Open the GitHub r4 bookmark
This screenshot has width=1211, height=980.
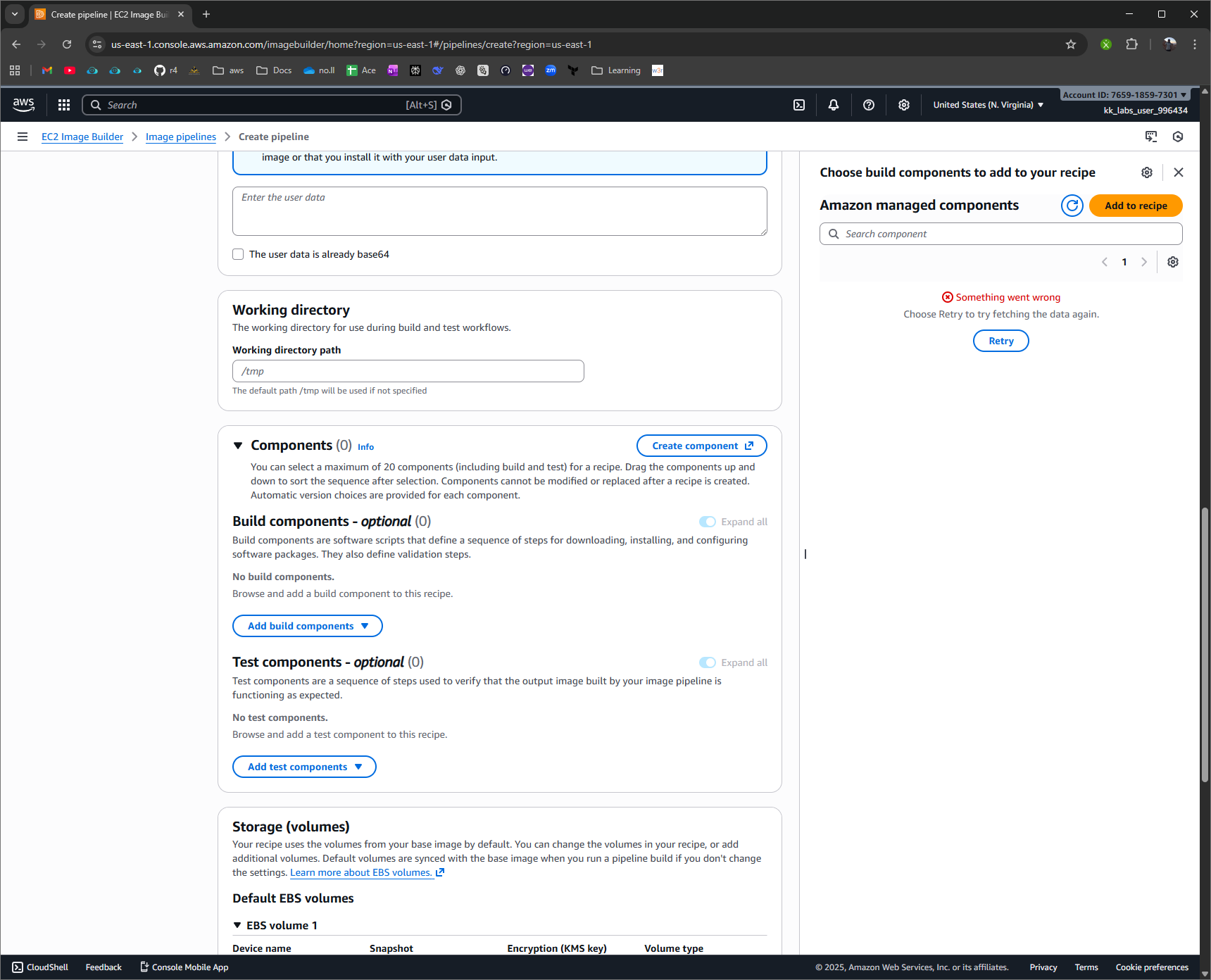165,70
